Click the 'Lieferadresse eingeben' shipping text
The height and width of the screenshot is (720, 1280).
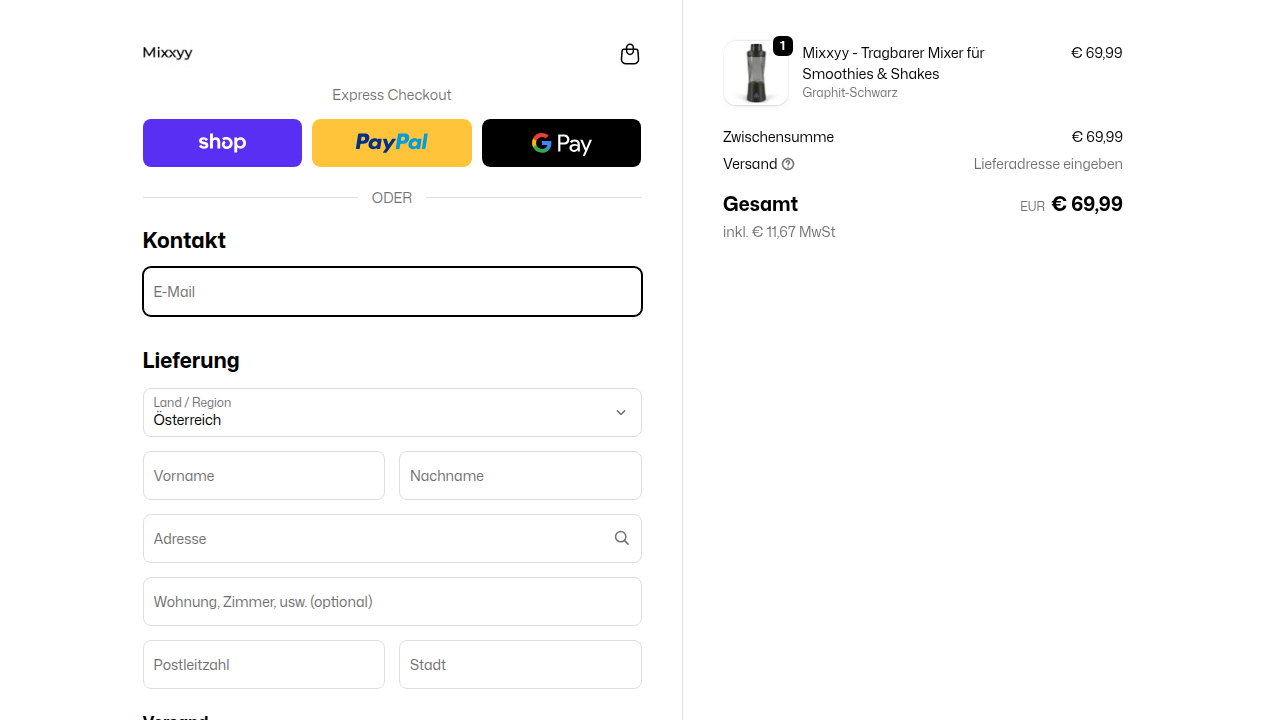pos(1048,164)
